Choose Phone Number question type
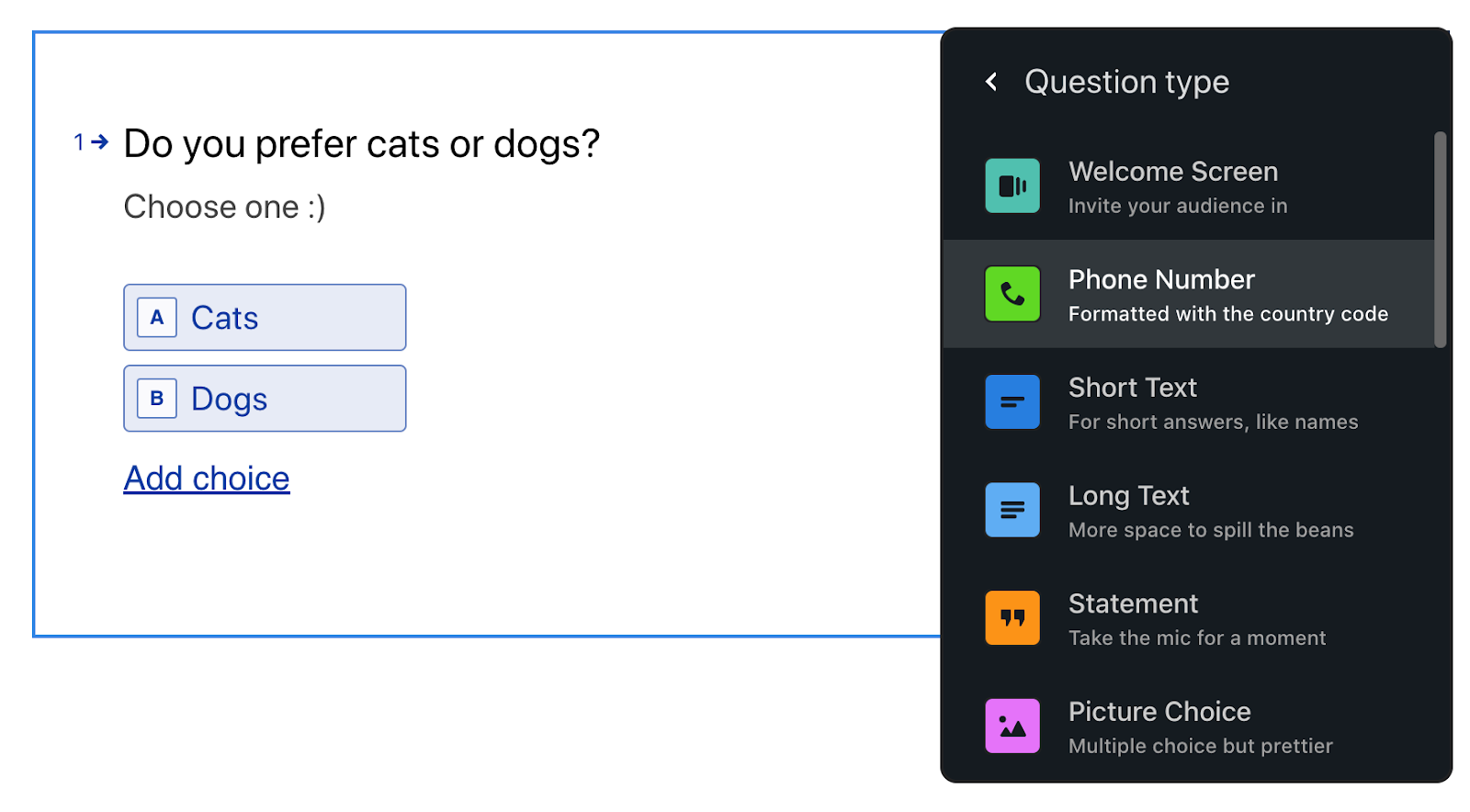 [1189, 294]
